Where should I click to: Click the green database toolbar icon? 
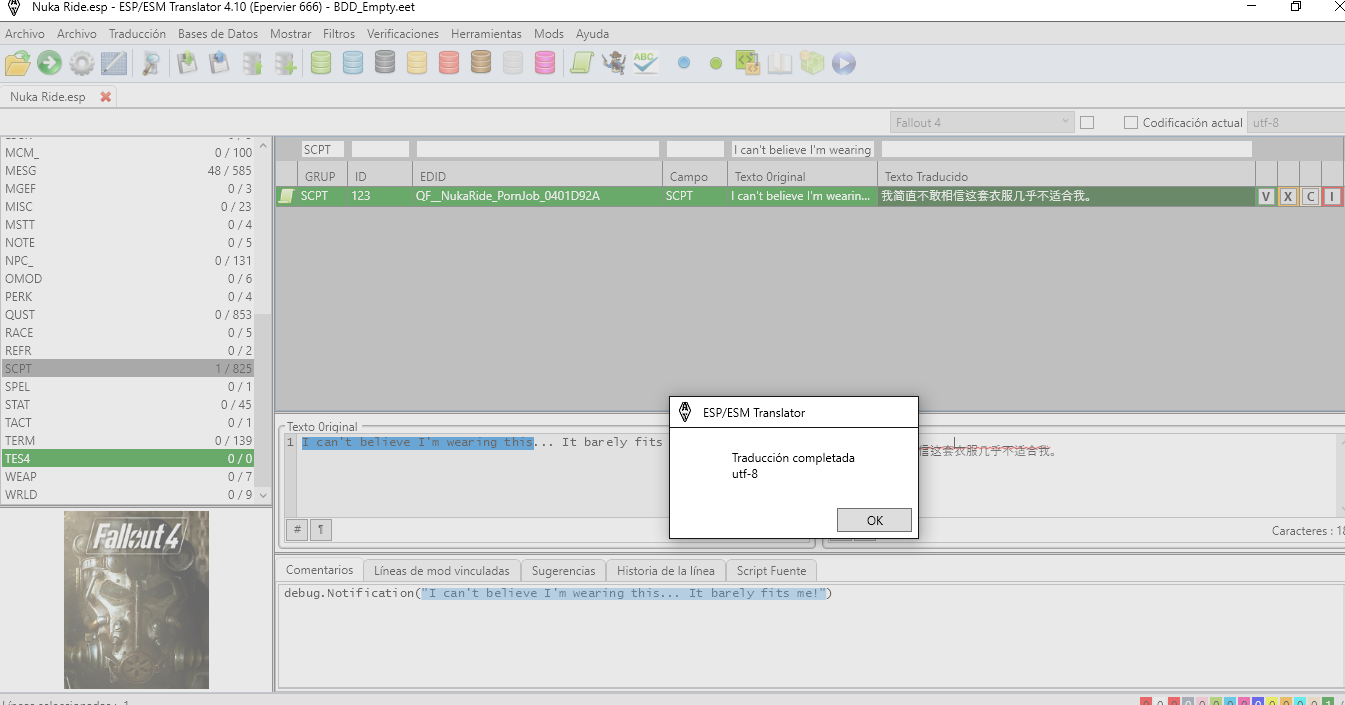(x=321, y=64)
